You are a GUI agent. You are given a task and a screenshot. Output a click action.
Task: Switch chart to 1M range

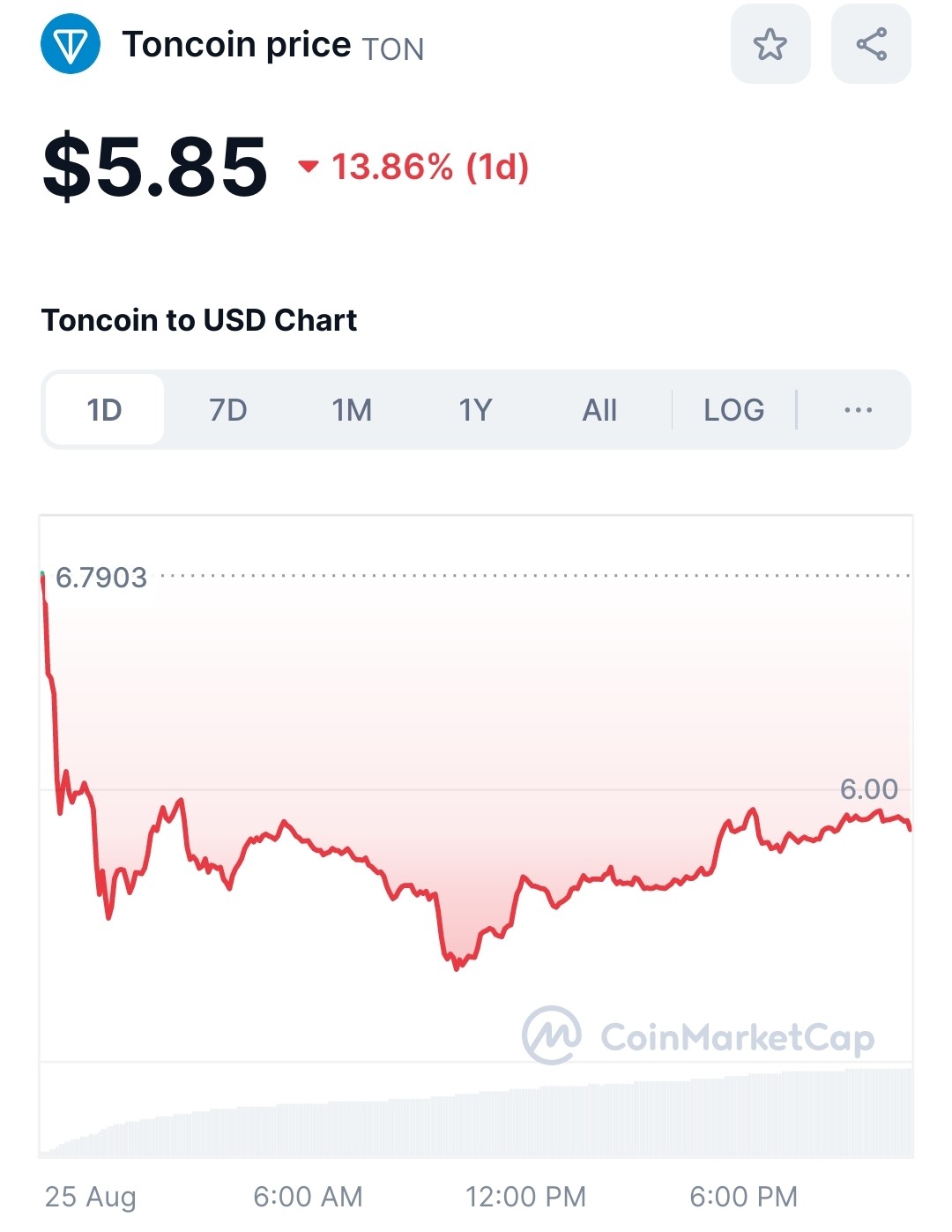(x=352, y=410)
